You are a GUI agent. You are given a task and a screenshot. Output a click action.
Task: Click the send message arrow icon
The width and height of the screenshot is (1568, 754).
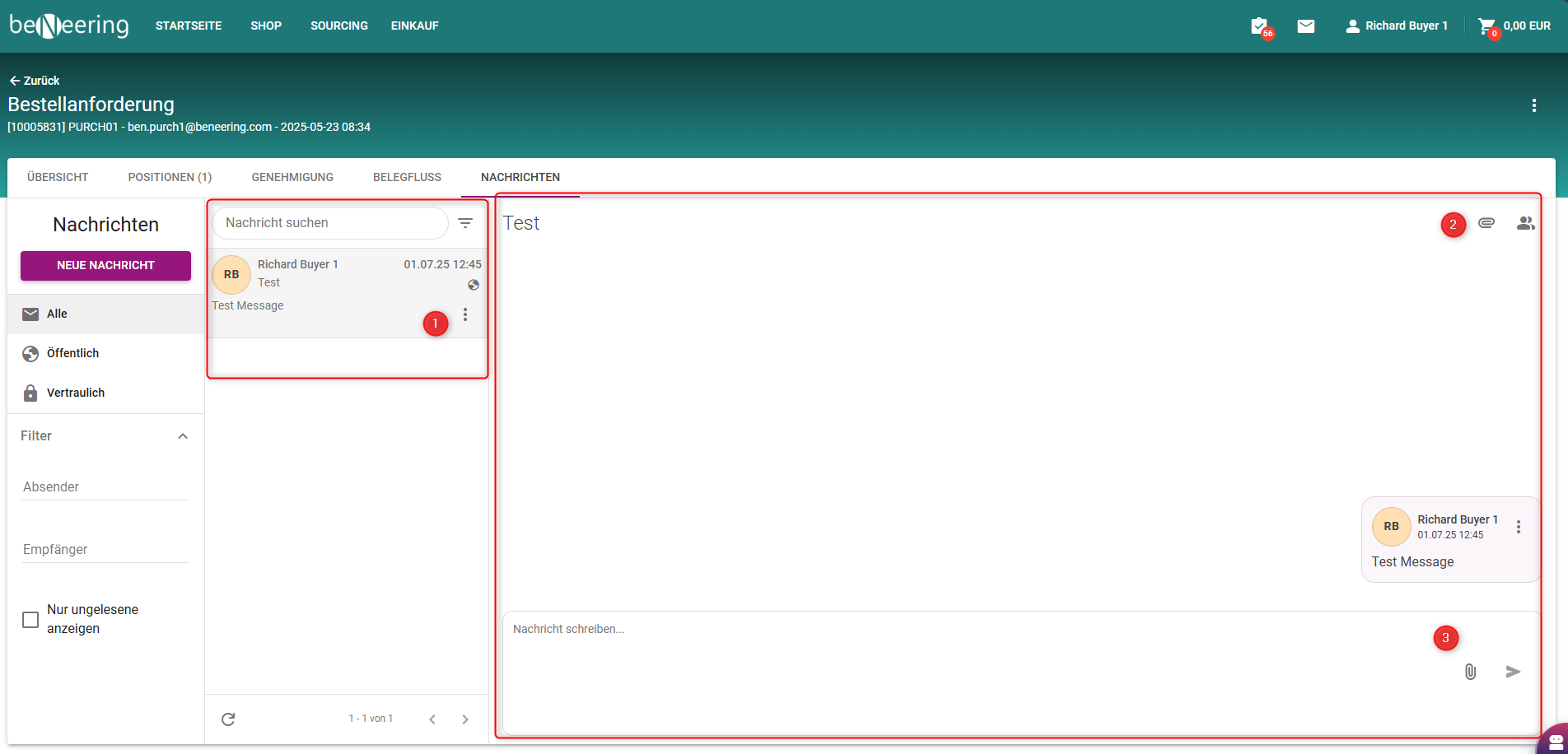pos(1513,672)
